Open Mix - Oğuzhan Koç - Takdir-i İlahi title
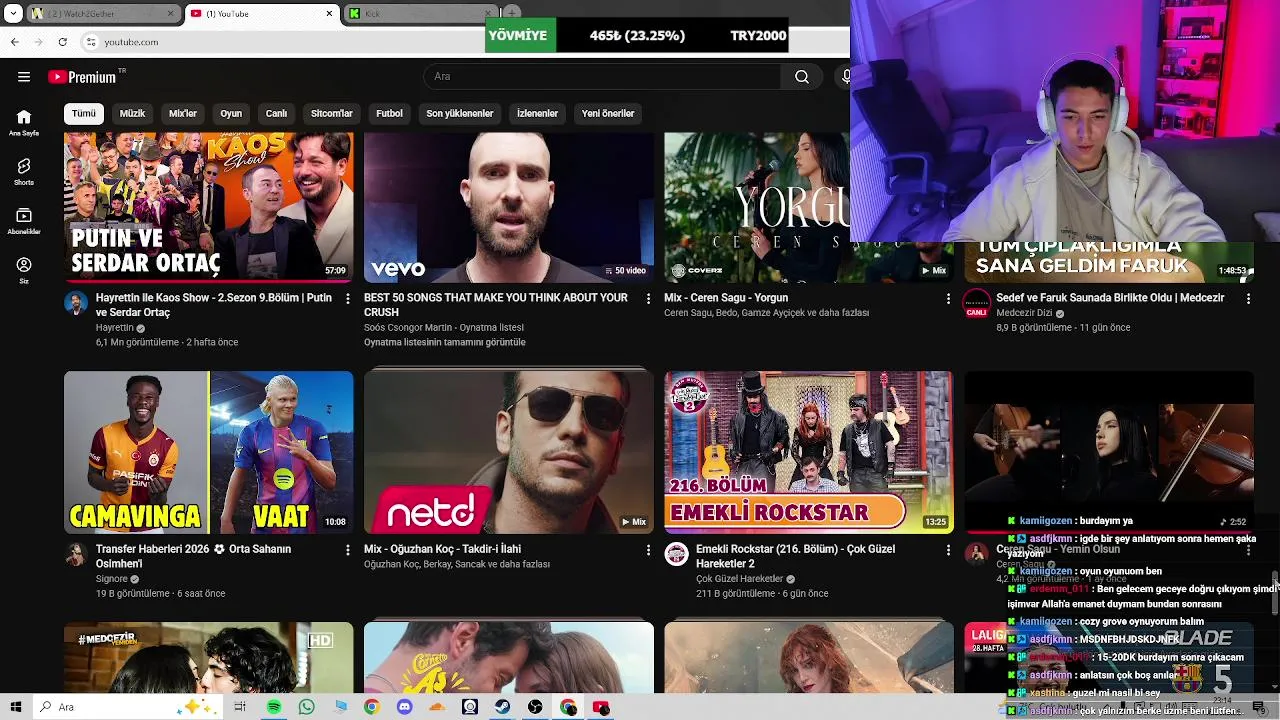The image size is (1280, 720). click(442, 549)
